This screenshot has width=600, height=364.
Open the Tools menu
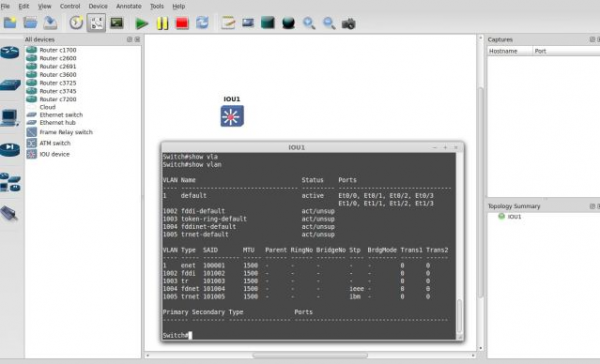pos(157,6)
